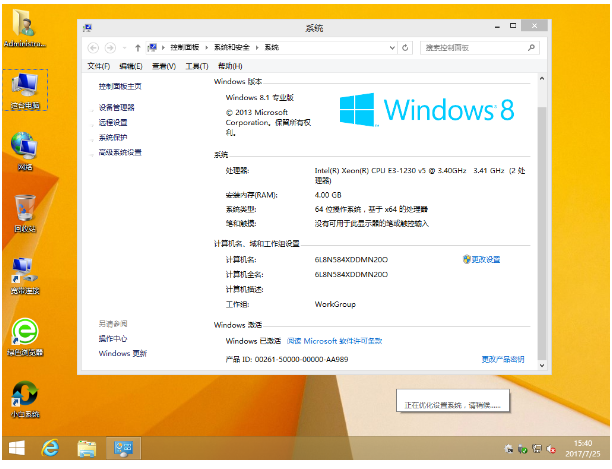Click the 4.00 GB installed RAM value
The height and width of the screenshot is (469, 612).
(x=328, y=195)
